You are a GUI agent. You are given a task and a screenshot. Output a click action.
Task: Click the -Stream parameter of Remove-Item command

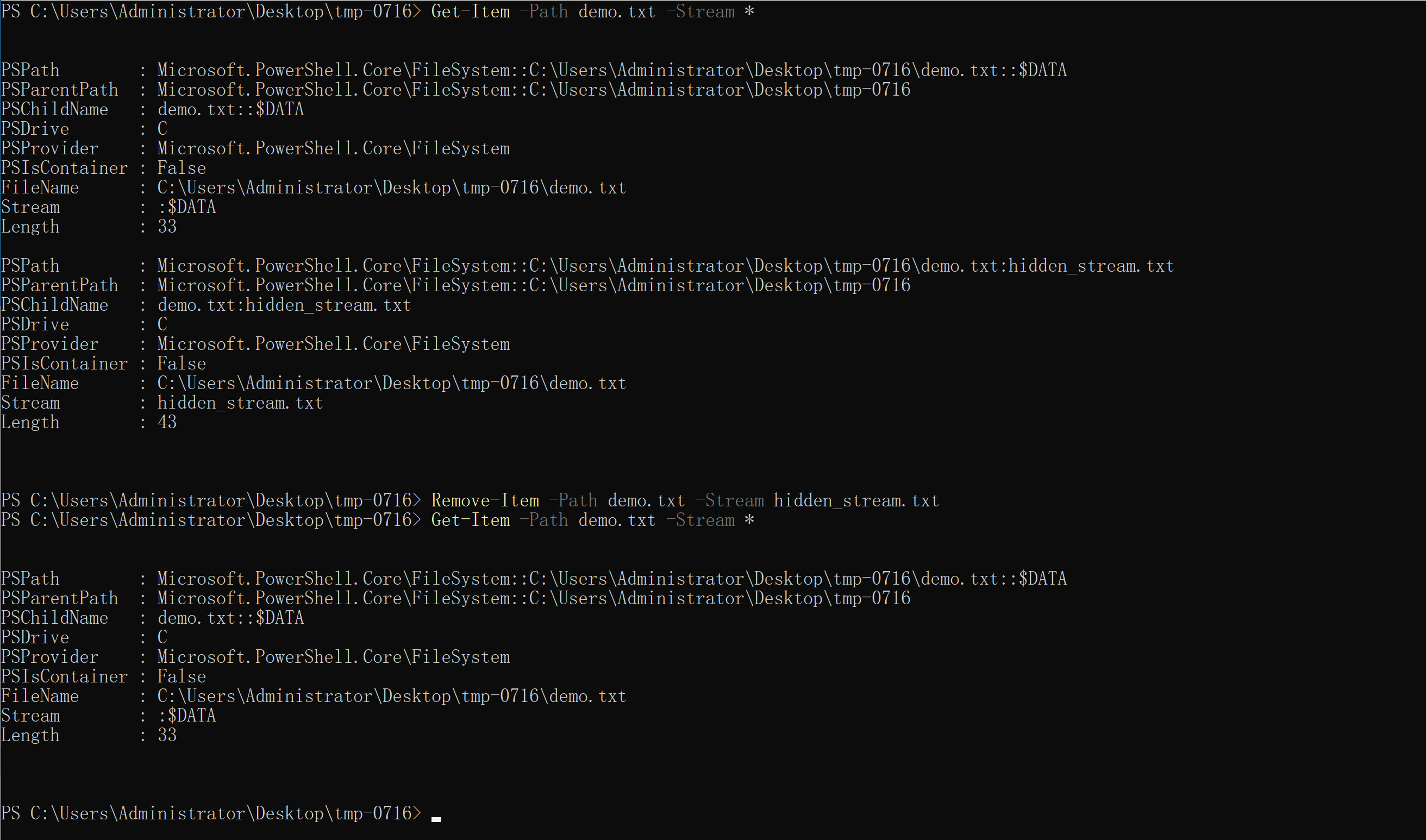(729, 500)
